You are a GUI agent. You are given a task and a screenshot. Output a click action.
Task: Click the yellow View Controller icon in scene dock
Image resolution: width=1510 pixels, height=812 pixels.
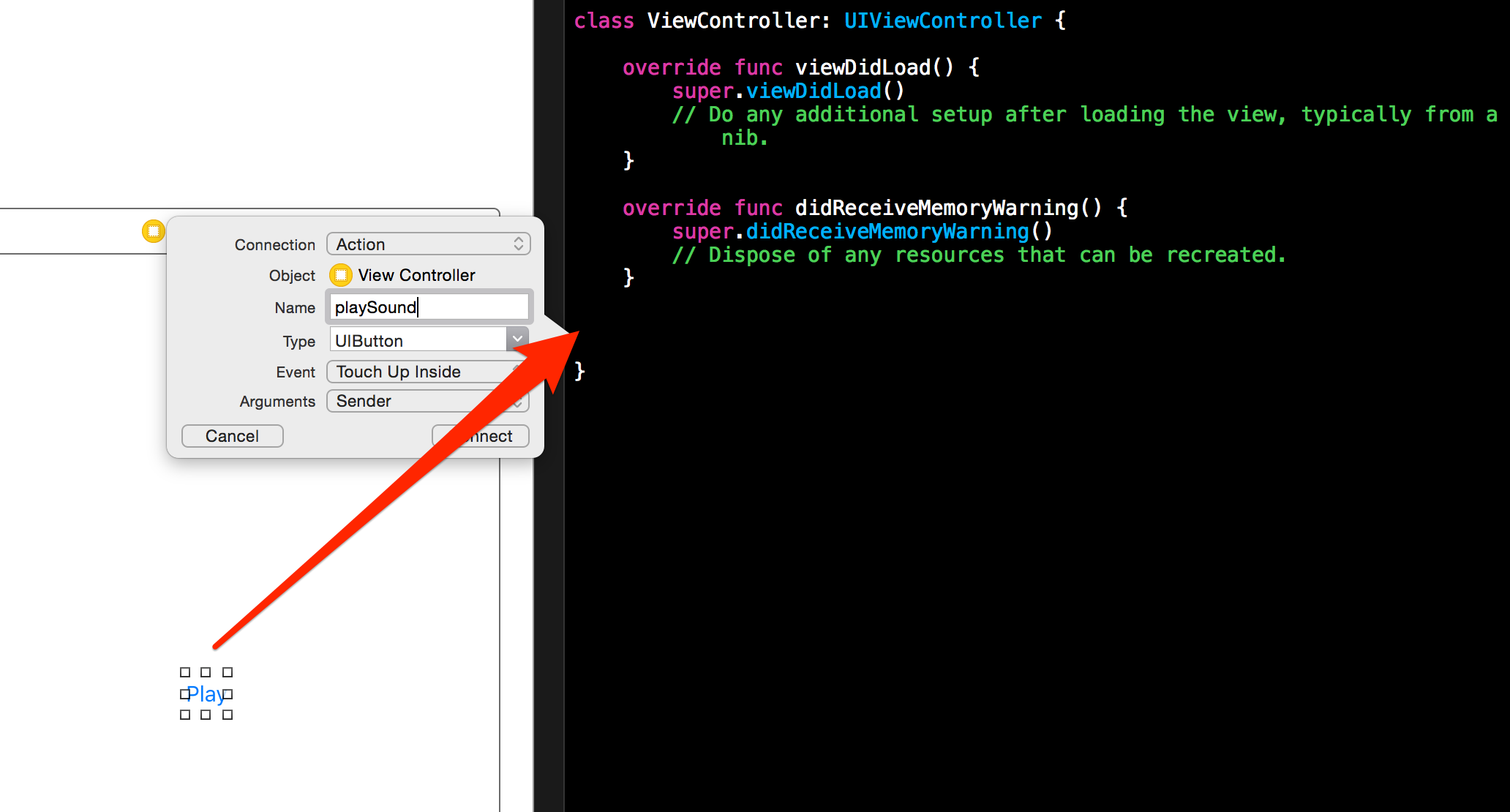click(x=153, y=231)
